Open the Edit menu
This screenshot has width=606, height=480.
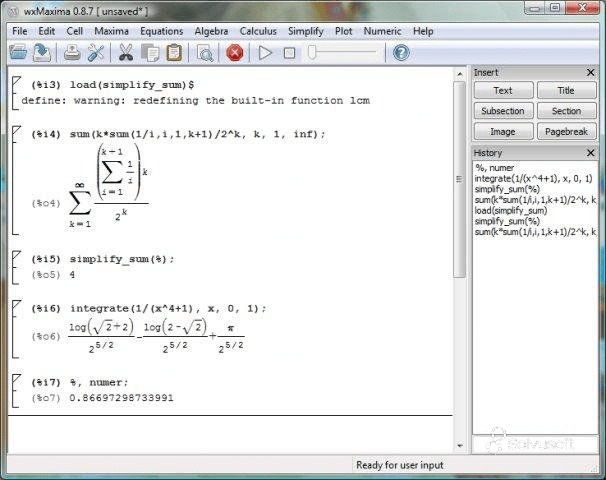(x=47, y=31)
